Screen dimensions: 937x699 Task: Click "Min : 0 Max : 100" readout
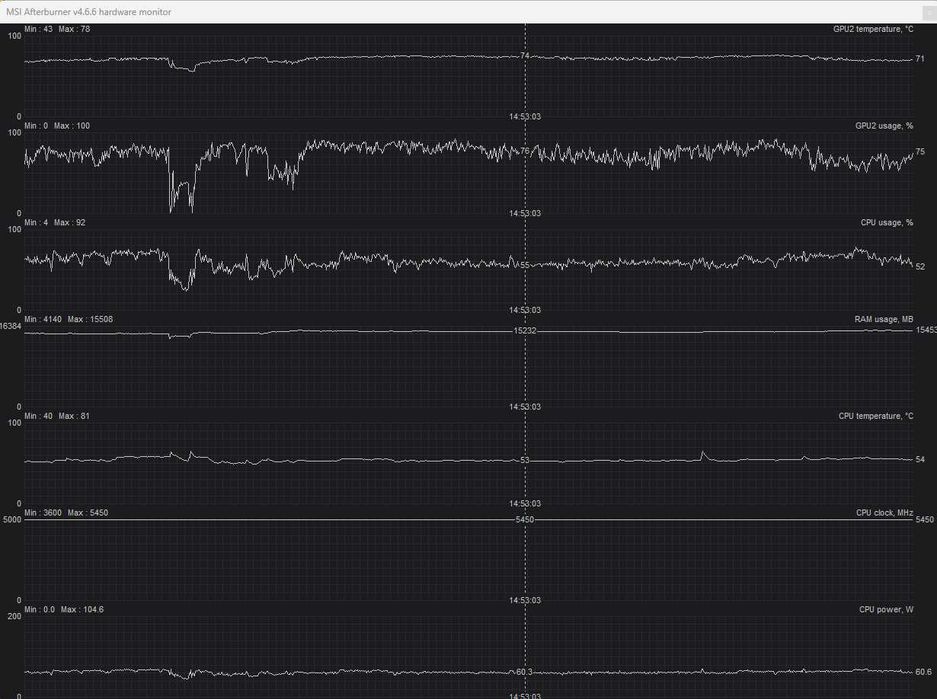pos(57,126)
